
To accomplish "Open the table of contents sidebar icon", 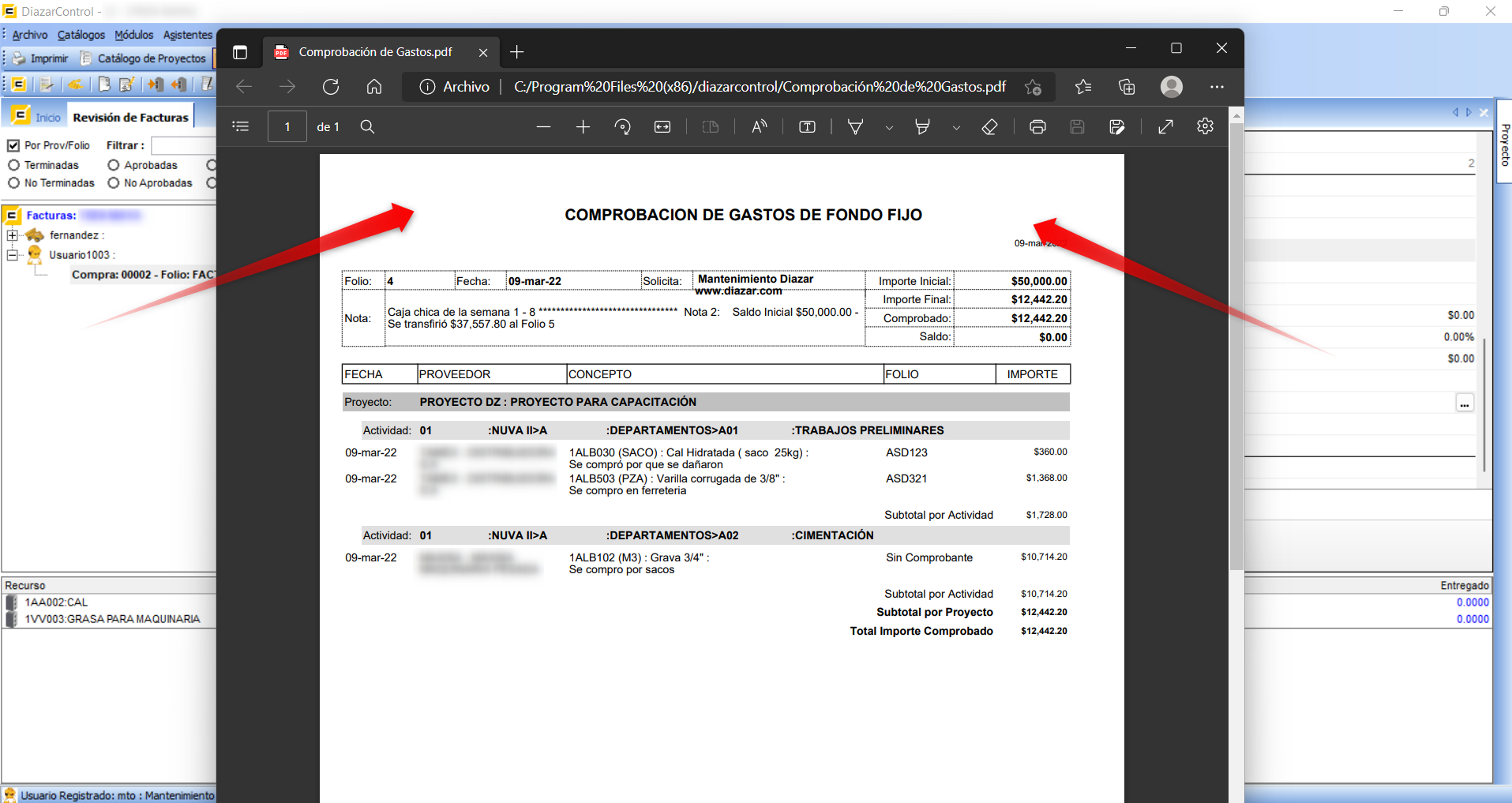I will 241,127.
